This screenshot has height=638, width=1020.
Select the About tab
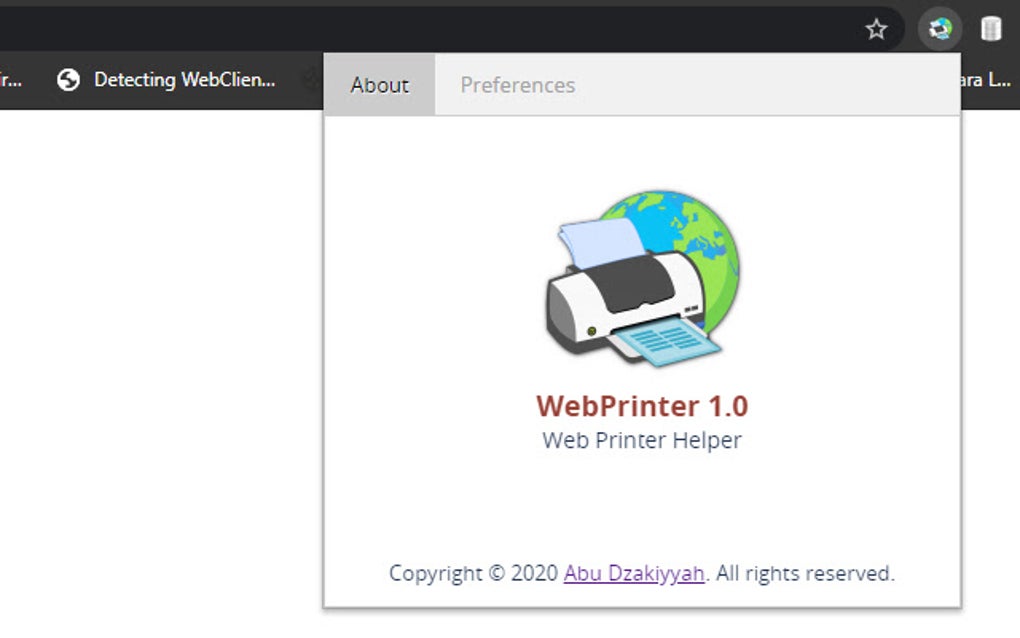click(x=379, y=85)
